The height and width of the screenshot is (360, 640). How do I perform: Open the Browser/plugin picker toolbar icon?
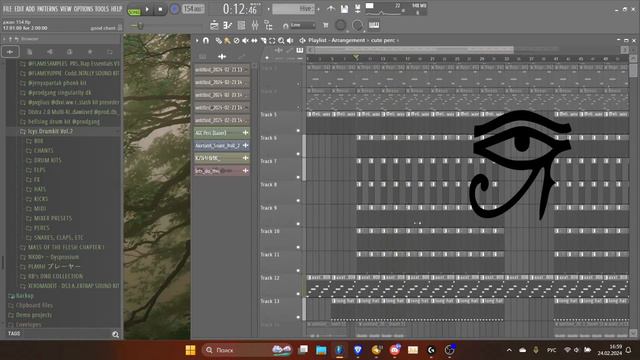point(269,25)
